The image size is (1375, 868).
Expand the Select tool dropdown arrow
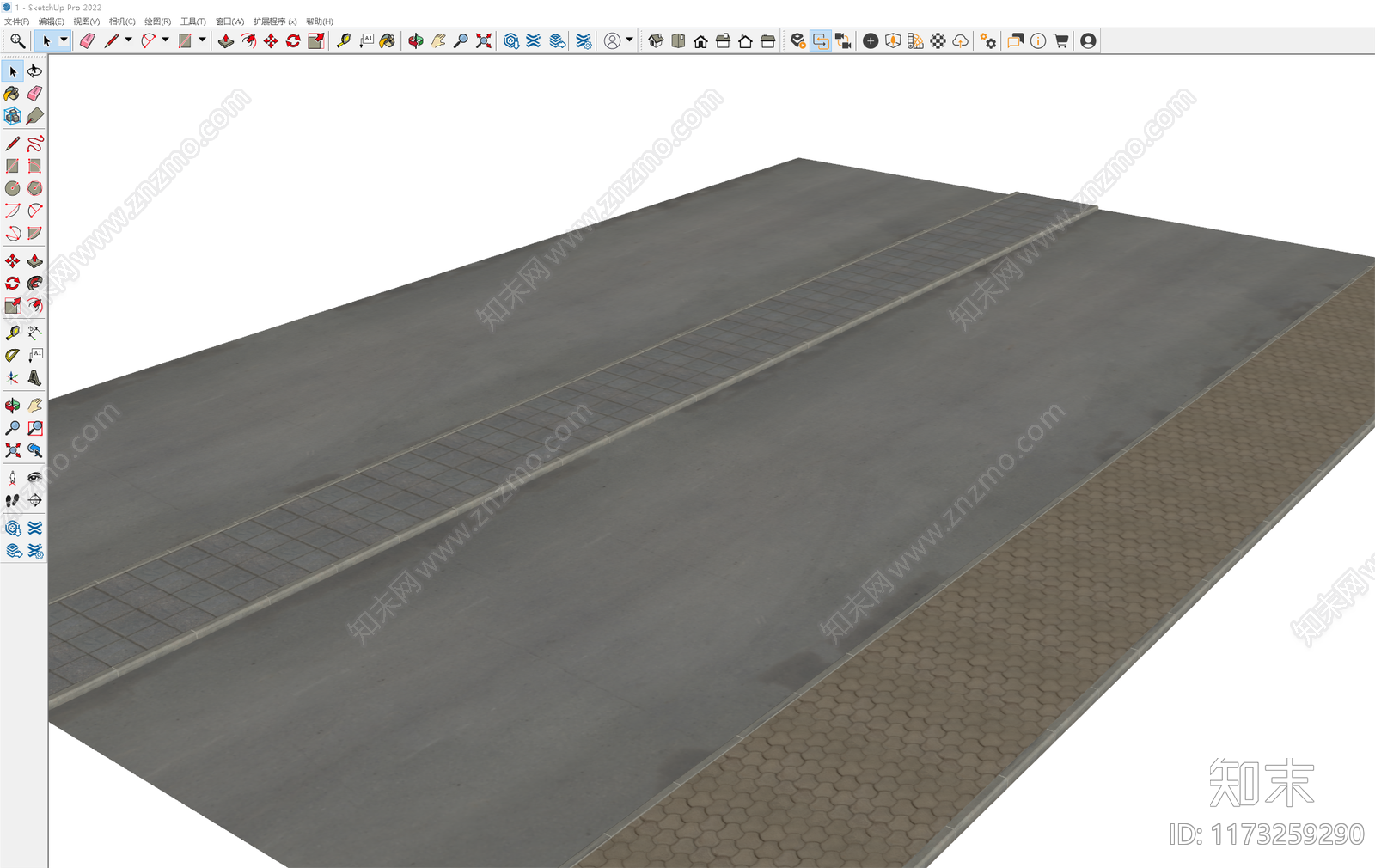64,40
